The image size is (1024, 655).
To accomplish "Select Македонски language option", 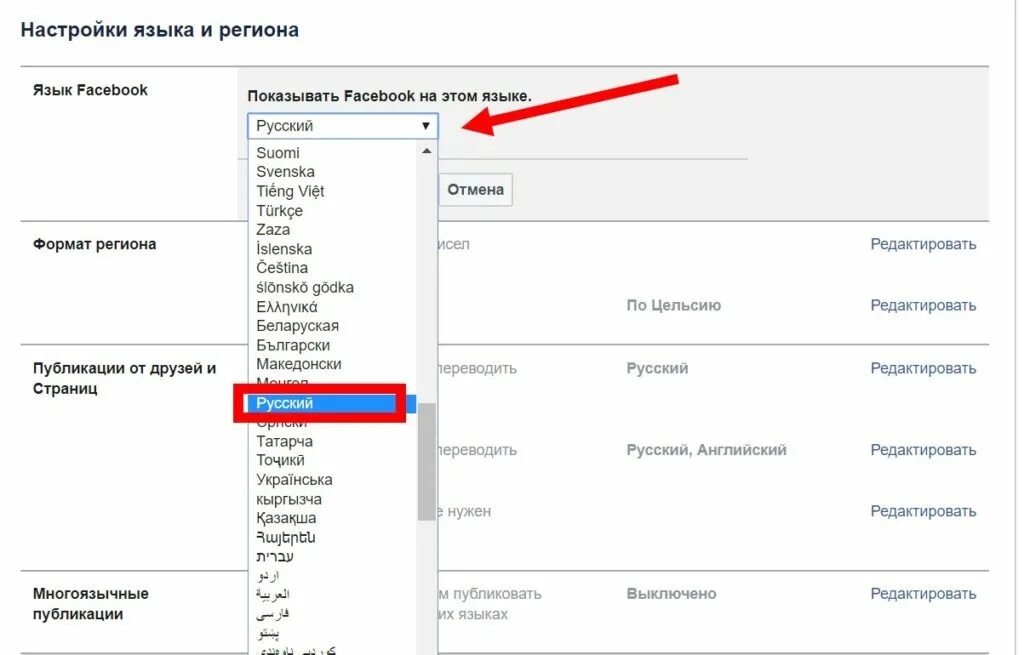I will point(298,364).
